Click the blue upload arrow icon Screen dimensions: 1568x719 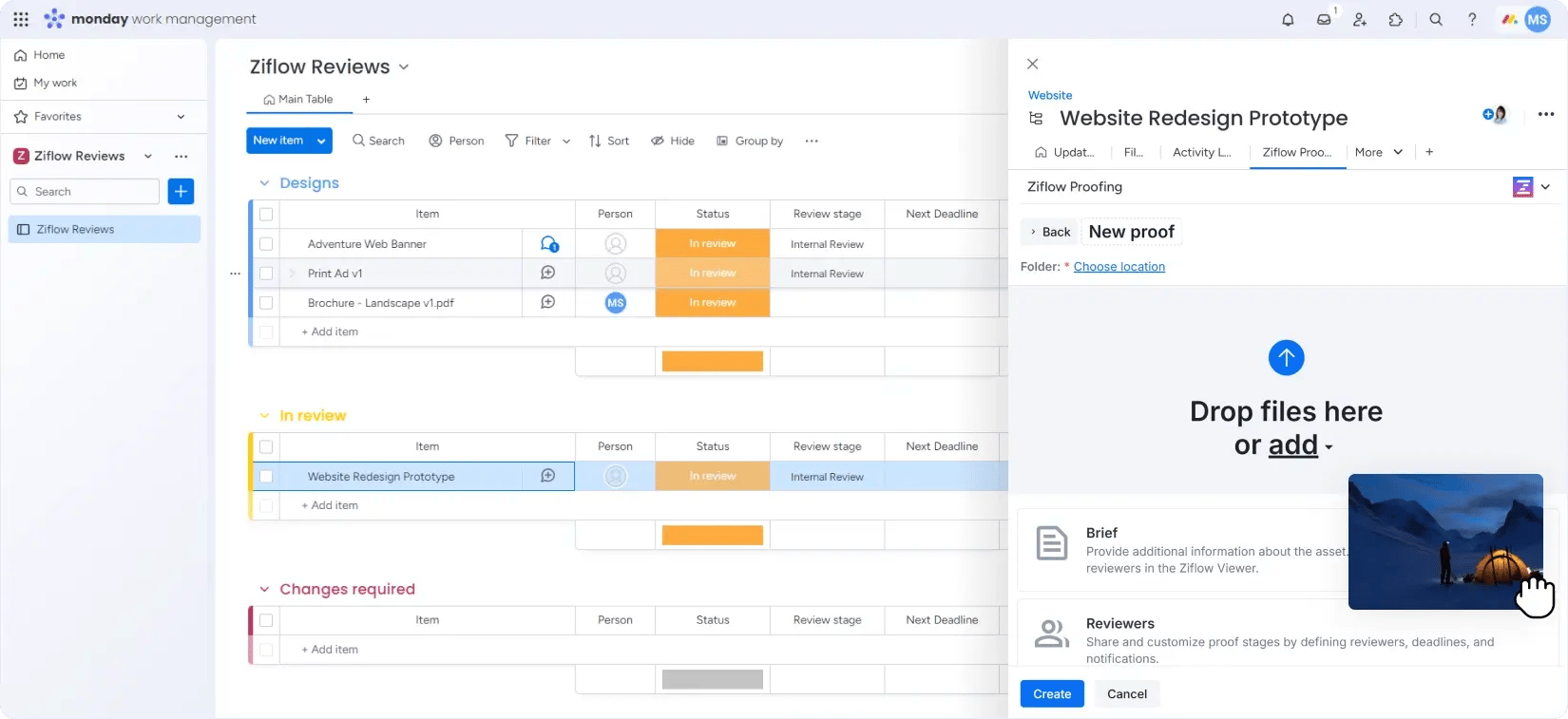1286,357
